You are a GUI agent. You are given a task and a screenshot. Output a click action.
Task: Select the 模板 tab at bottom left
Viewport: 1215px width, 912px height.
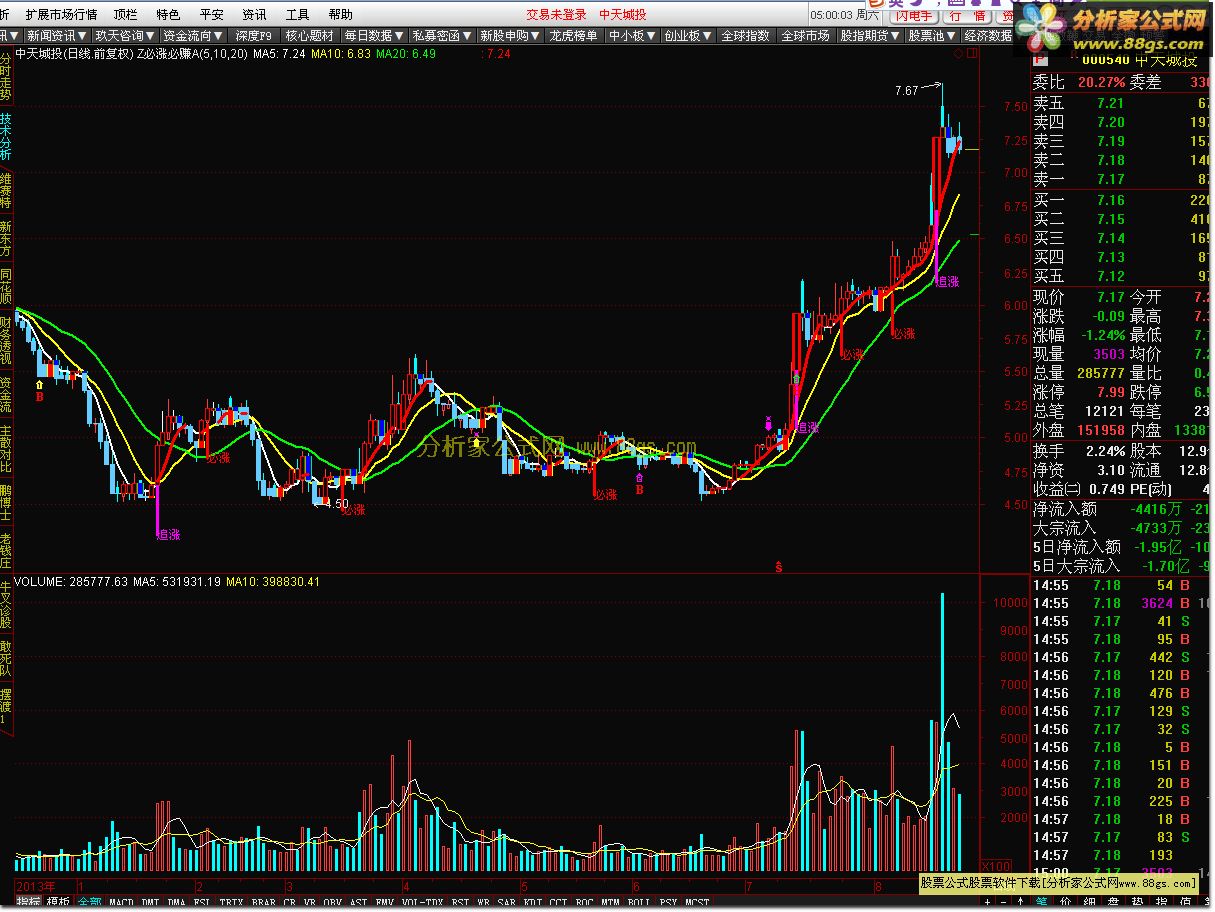click(x=58, y=903)
